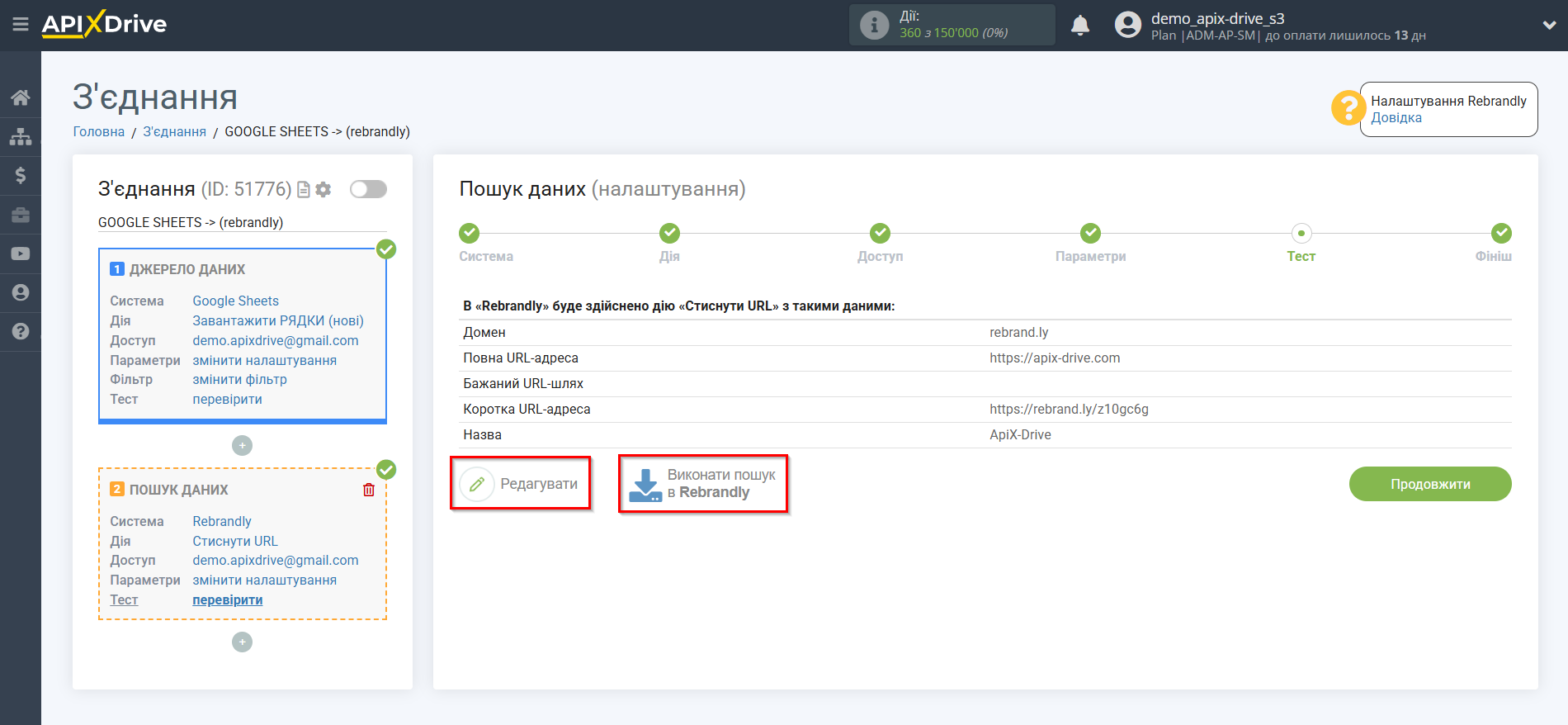
Task: Click the Бажаний URL-шлях row label
Action: tap(523, 383)
